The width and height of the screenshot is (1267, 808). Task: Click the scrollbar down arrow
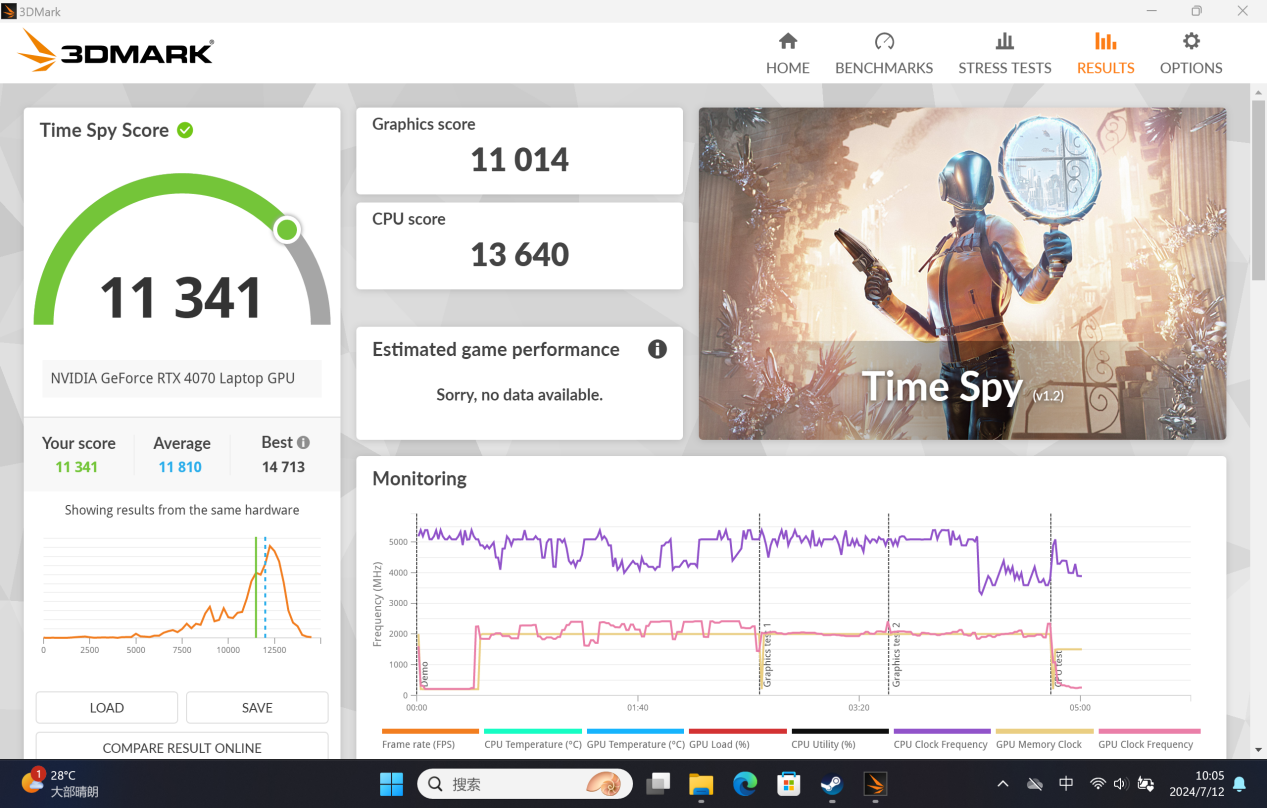pos(1258,749)
